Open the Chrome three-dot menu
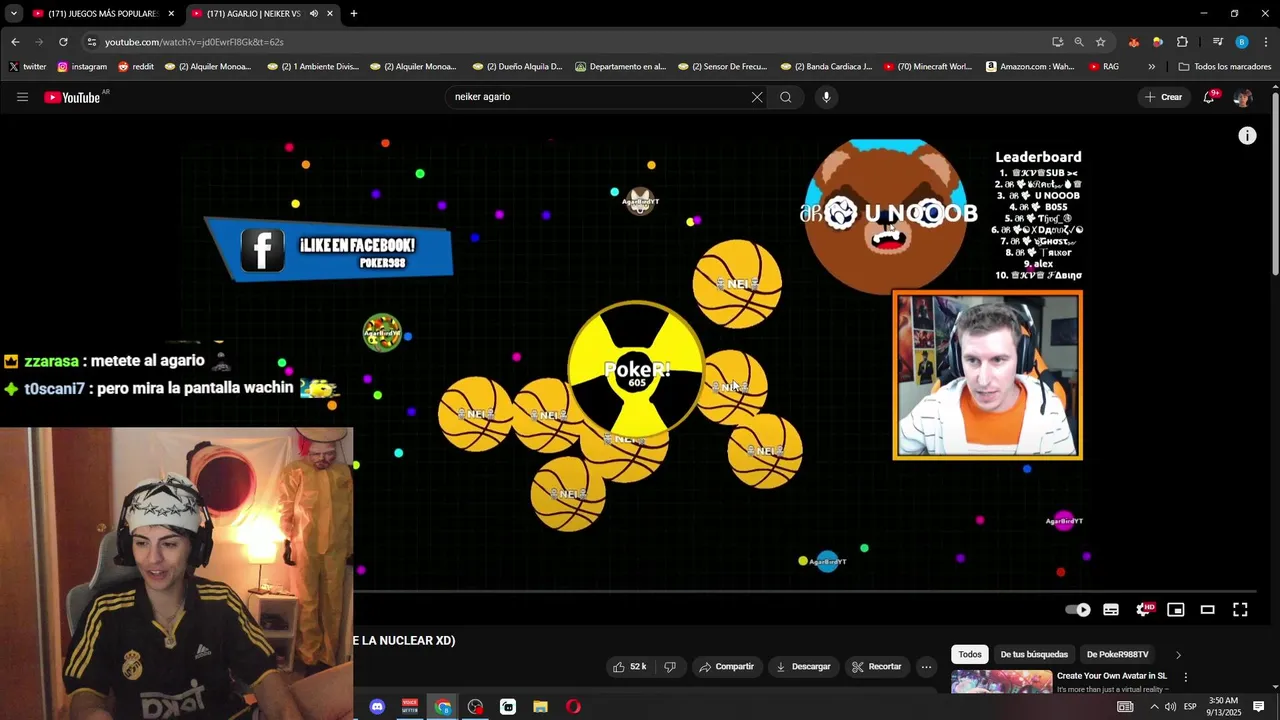The width and height of the screenshot is (1280, 720). (1266, 42)
